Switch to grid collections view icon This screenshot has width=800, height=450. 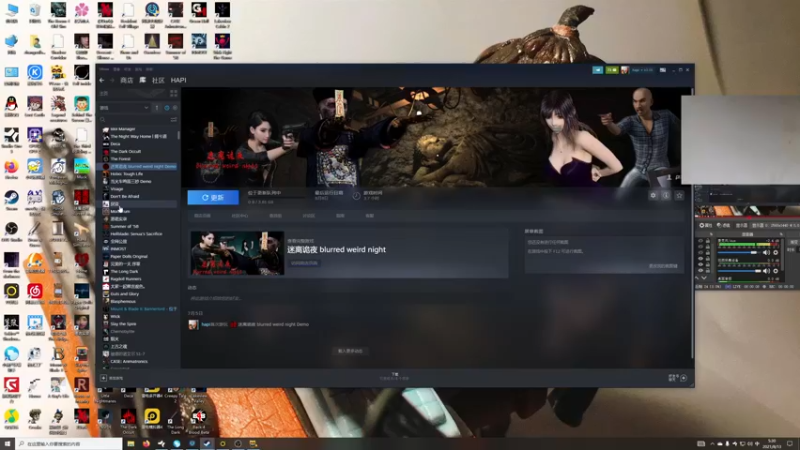coord(173,93)
